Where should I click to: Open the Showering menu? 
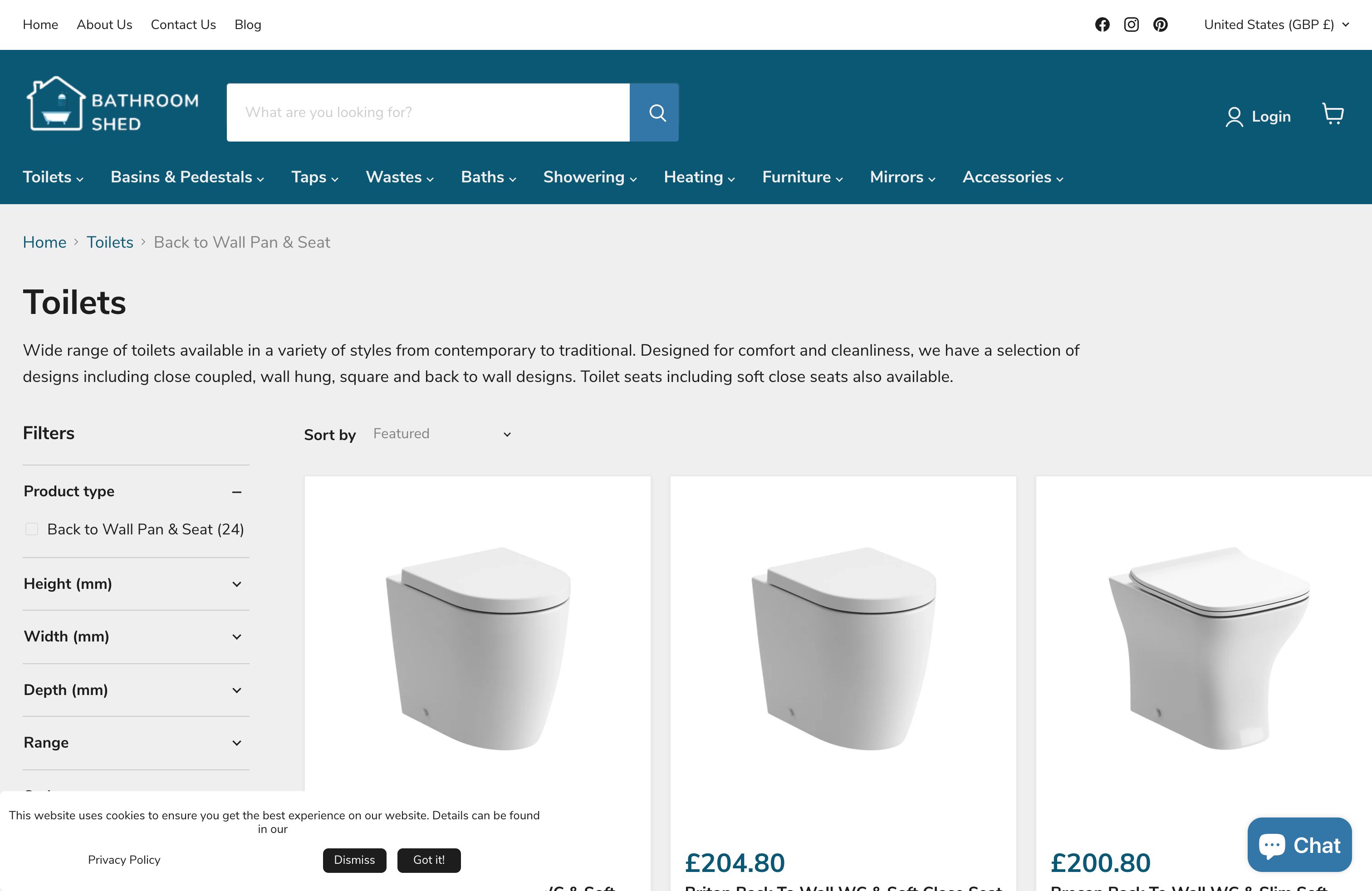click(x=589, y=177)
